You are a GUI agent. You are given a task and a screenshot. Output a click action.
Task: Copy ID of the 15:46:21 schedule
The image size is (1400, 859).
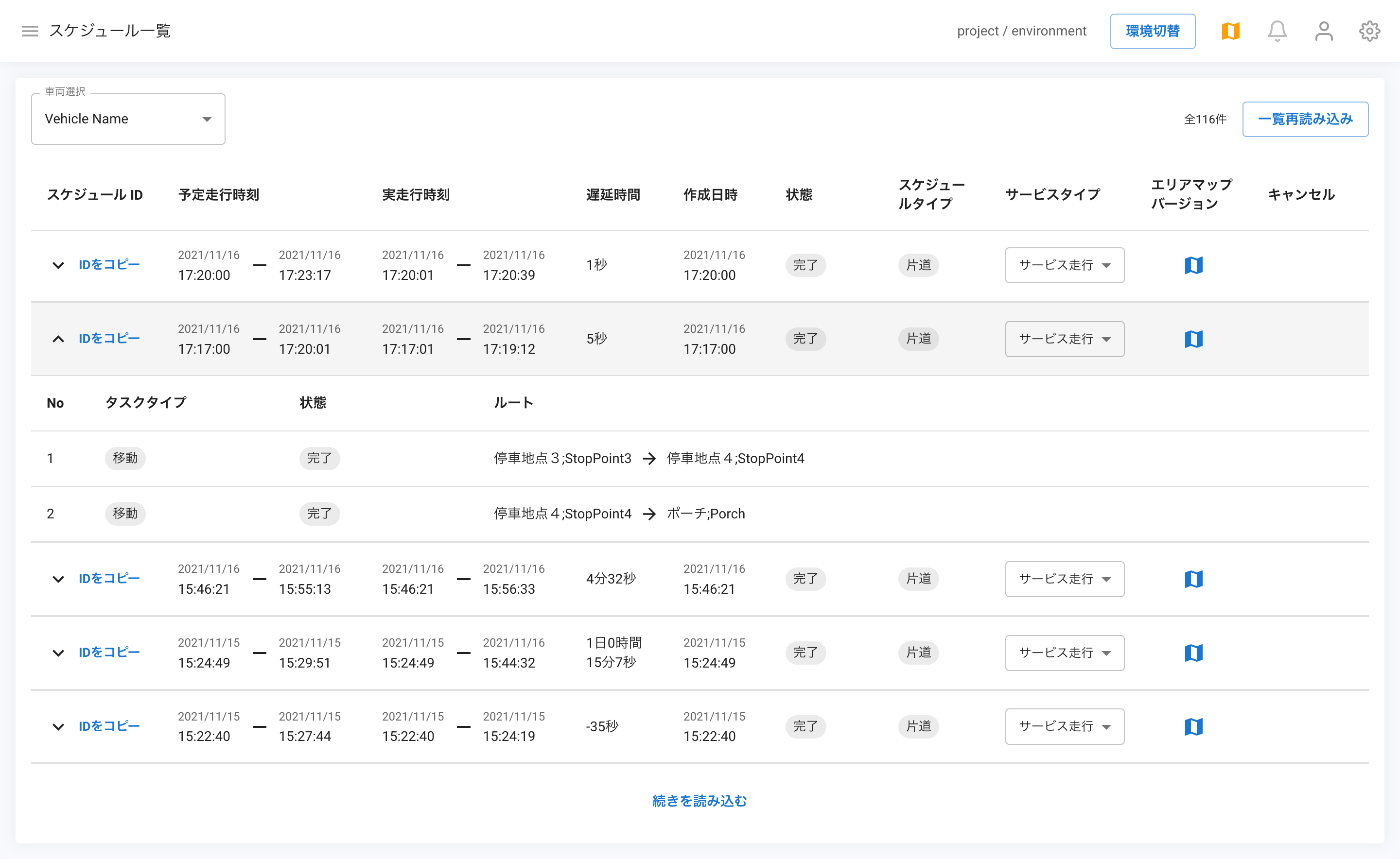108,579
